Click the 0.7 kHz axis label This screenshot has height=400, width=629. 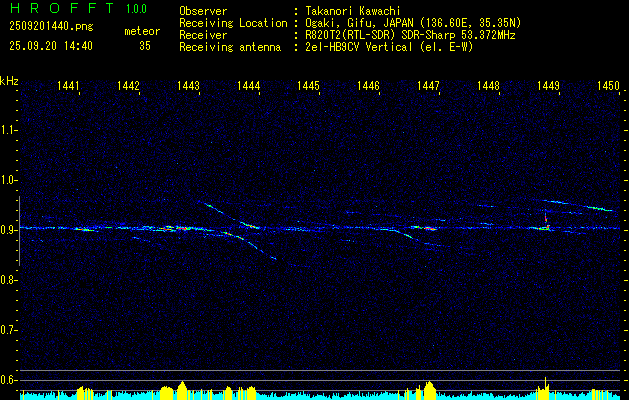(x=8, y=330)
